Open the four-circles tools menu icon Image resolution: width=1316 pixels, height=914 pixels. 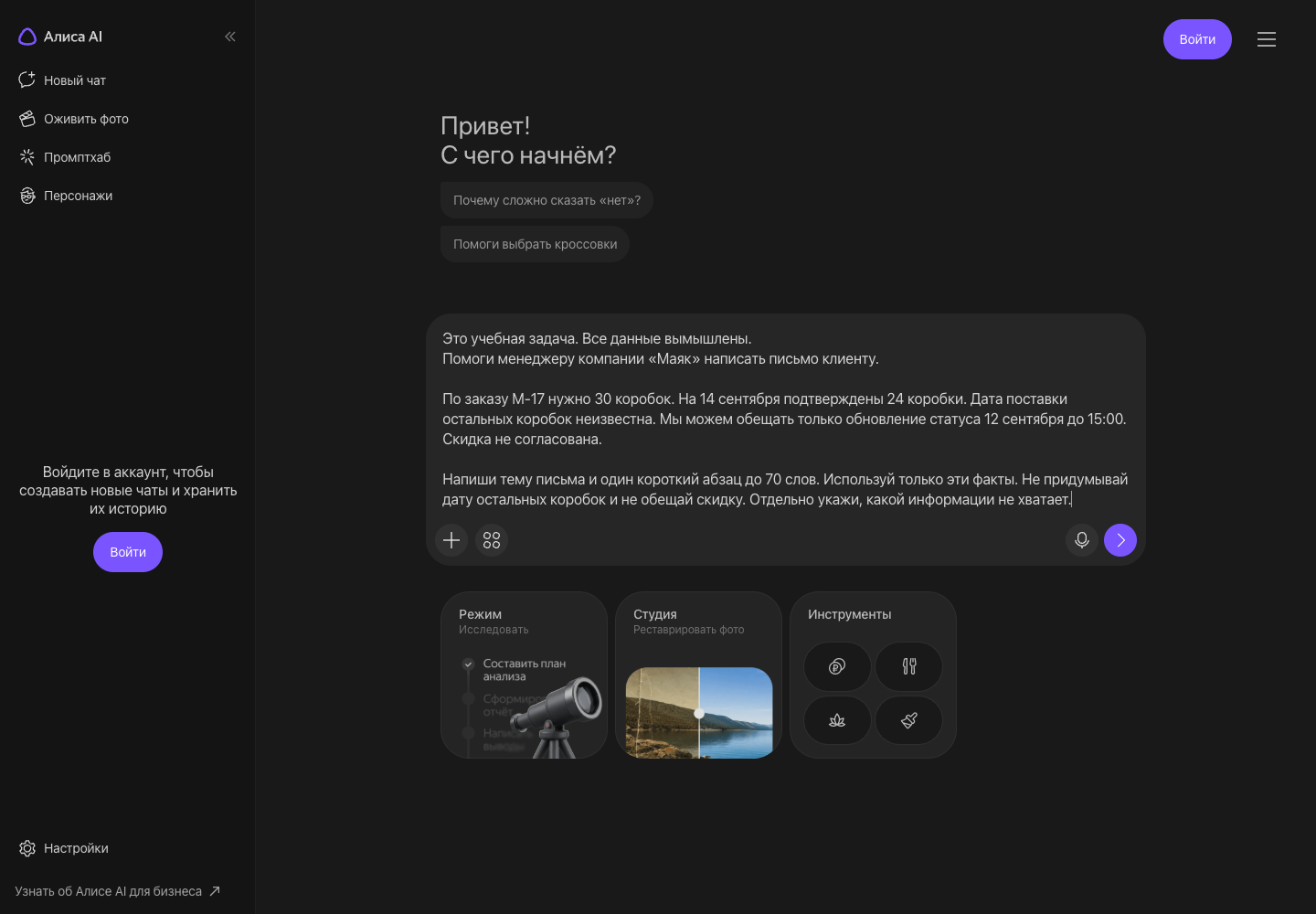pyautogui.click(x=492, y=540)
